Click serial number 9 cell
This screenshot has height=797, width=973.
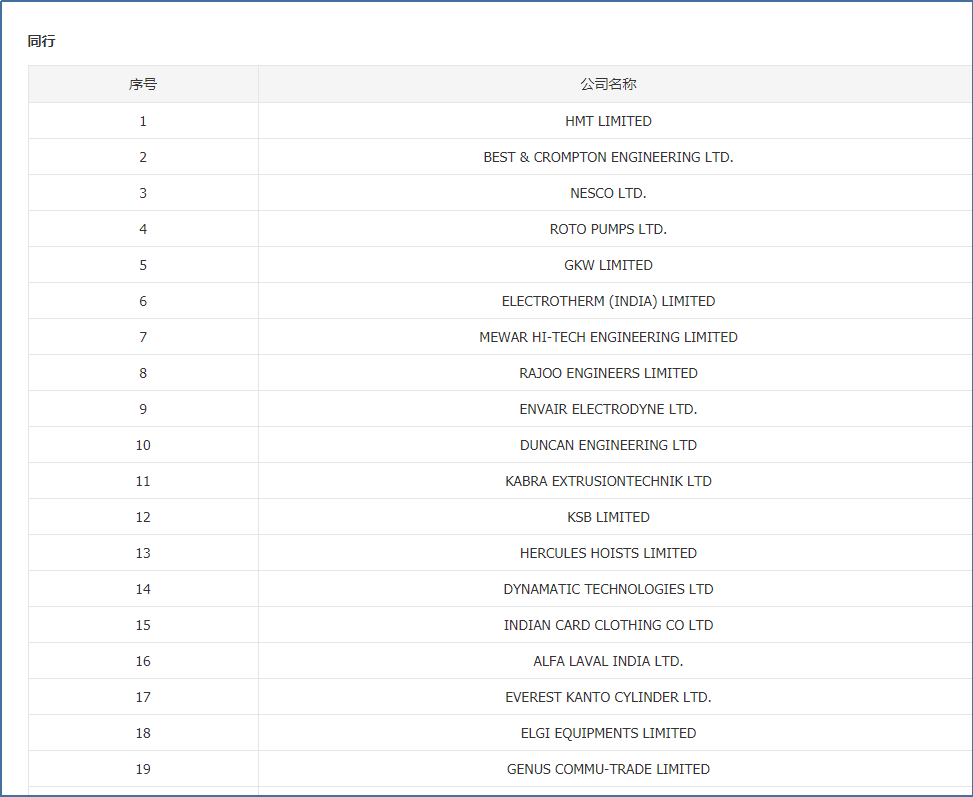pos(143,409)
